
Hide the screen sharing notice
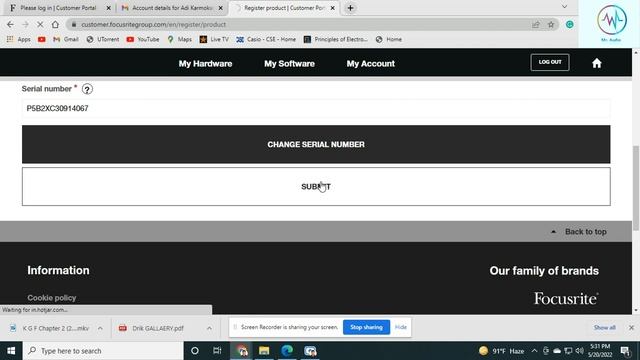tap(400, 327)
